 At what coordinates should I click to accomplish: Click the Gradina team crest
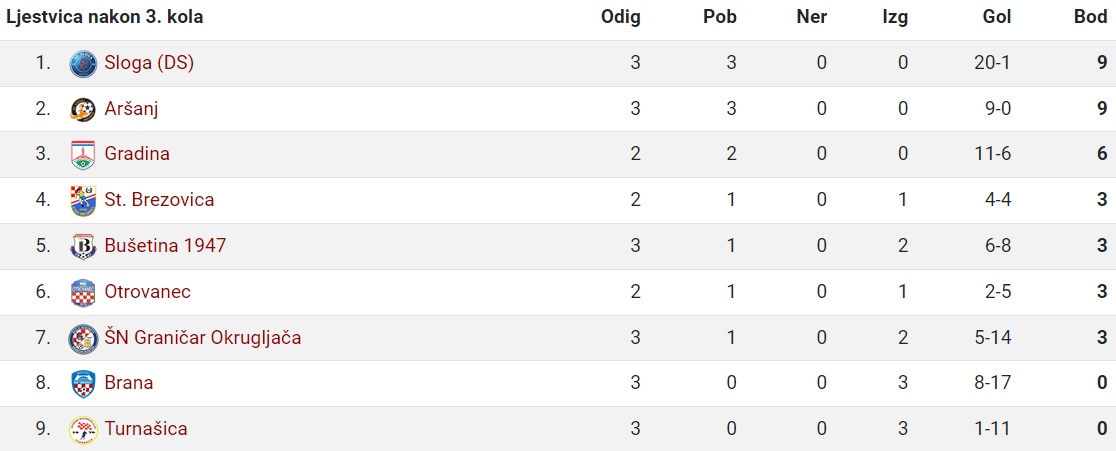[x=83, y=154]
